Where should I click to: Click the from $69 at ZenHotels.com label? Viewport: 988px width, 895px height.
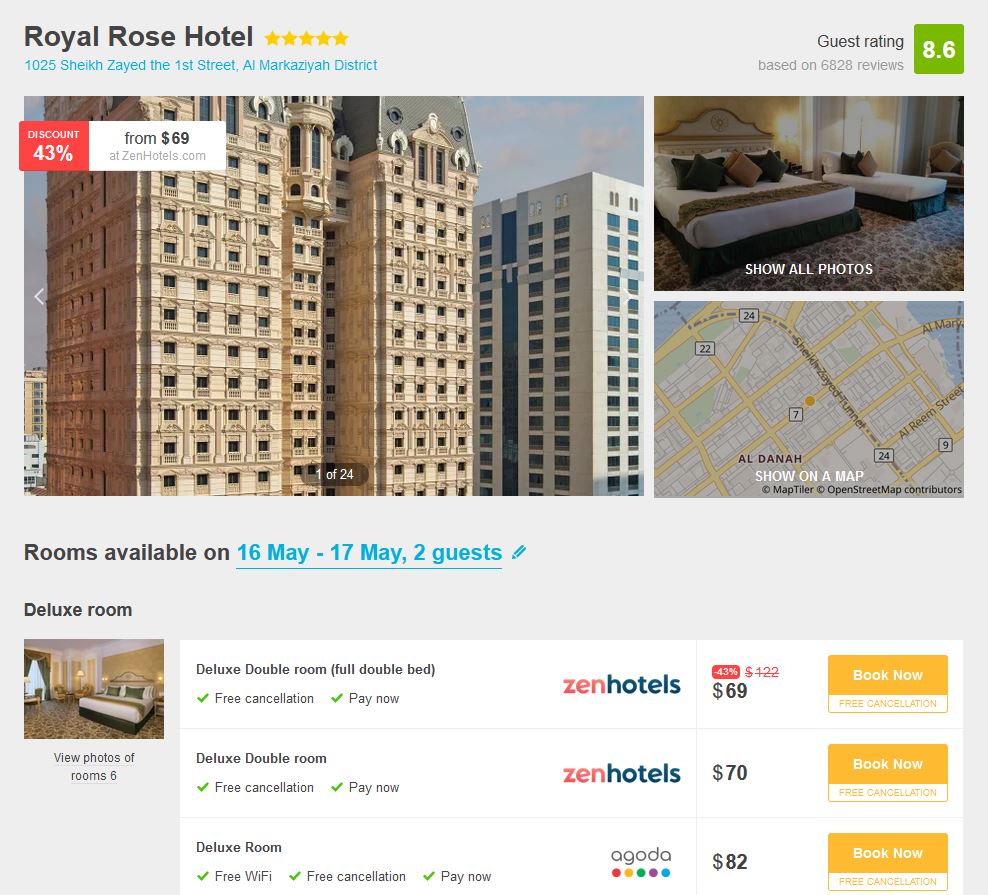coord(157,146)
